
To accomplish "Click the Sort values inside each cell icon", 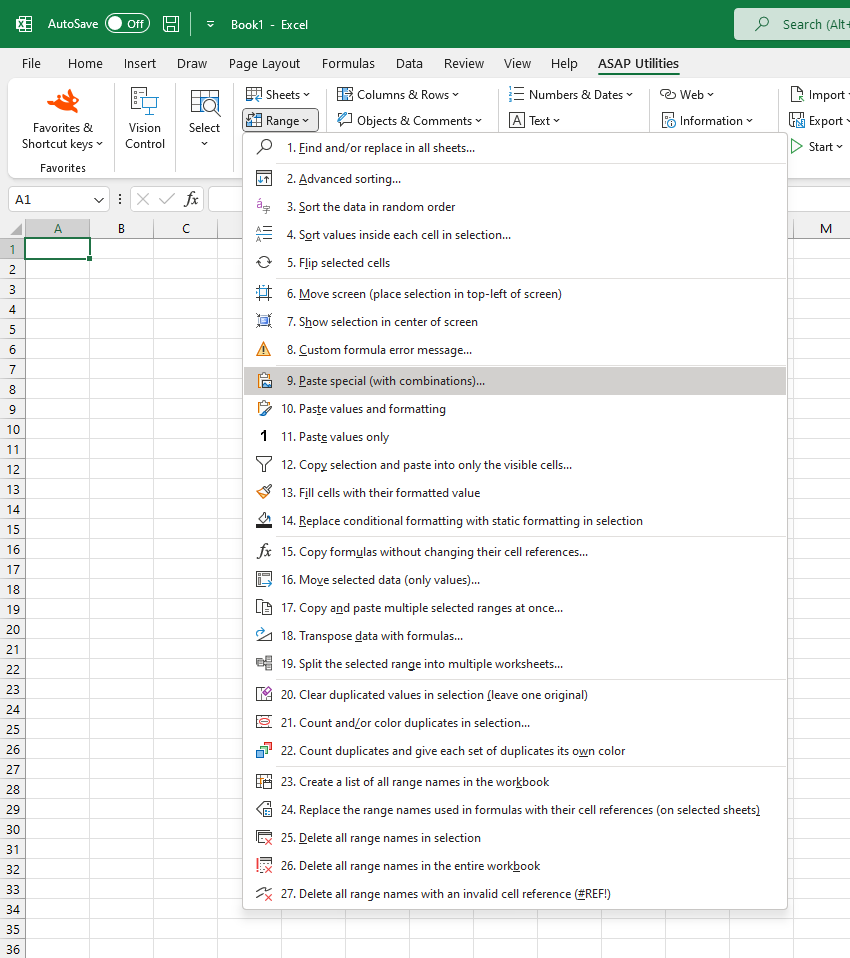I will [x=264, y=235].
